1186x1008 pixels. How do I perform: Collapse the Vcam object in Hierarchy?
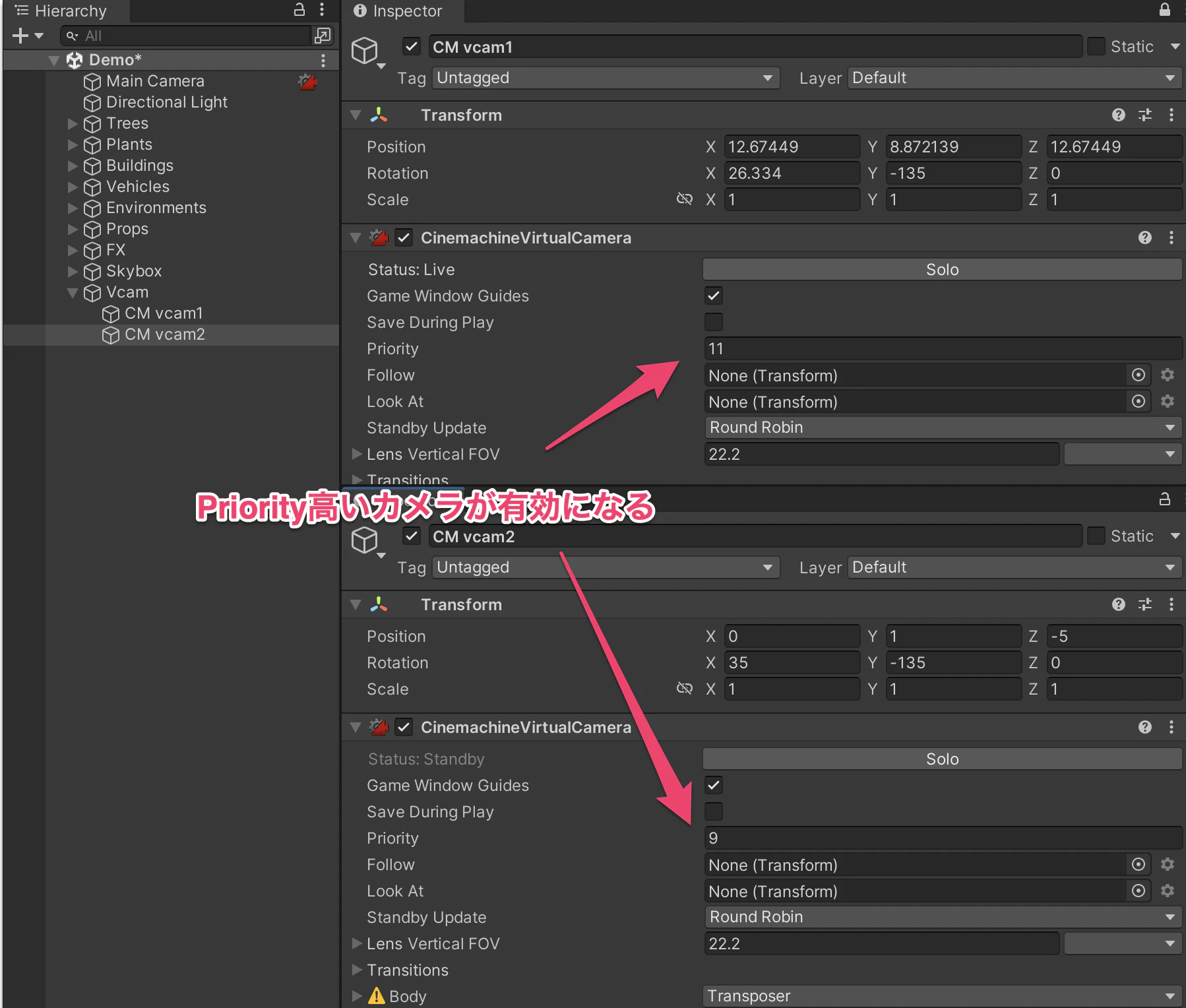[73, 292]
